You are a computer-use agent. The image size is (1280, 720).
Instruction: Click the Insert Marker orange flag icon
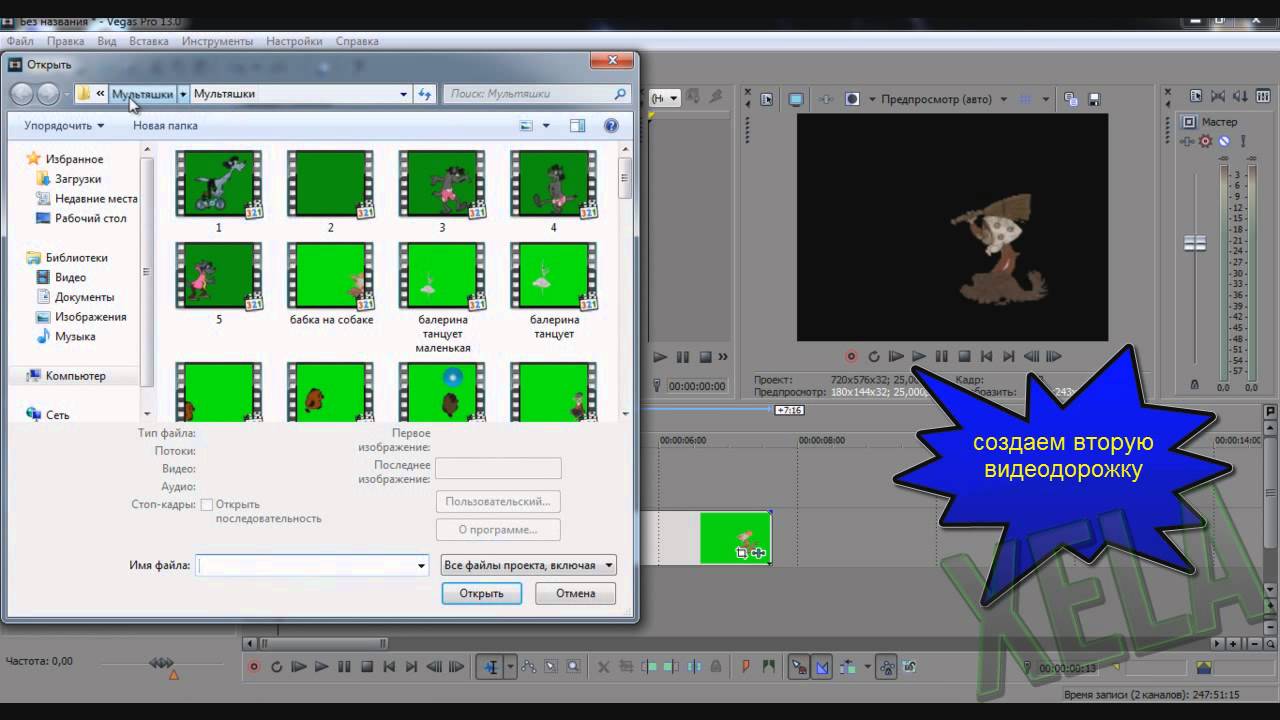coord(745,667)
